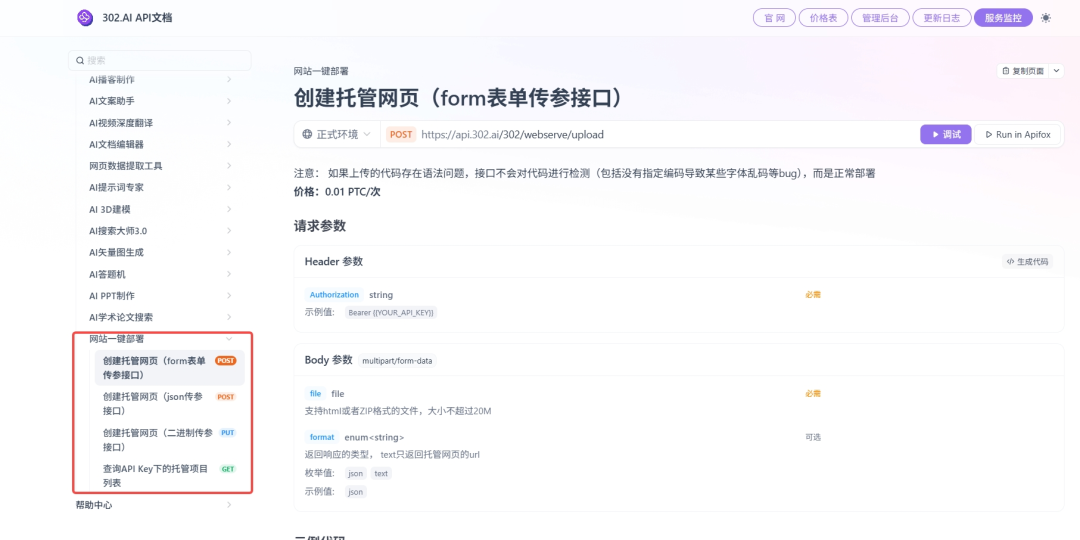Open the dropdown arrow beside 复制页面
1080x540 pixels.
coord(1057,71)
